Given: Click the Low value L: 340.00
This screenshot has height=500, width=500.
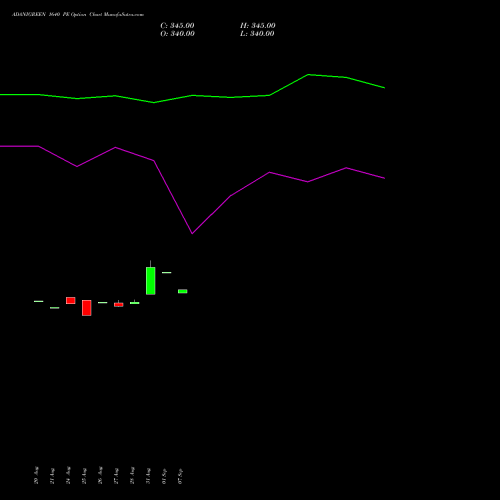Looking at the screenshot, I should [x=257, y=34].
